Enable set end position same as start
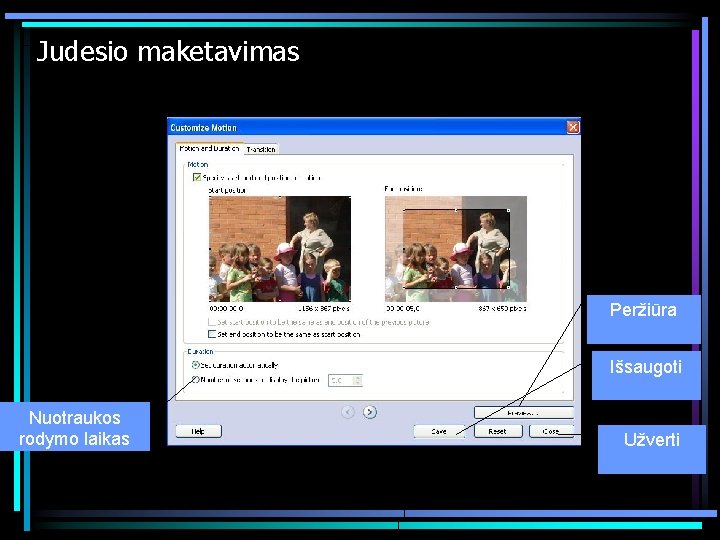 pyautogui.click(x=212, y=334)
